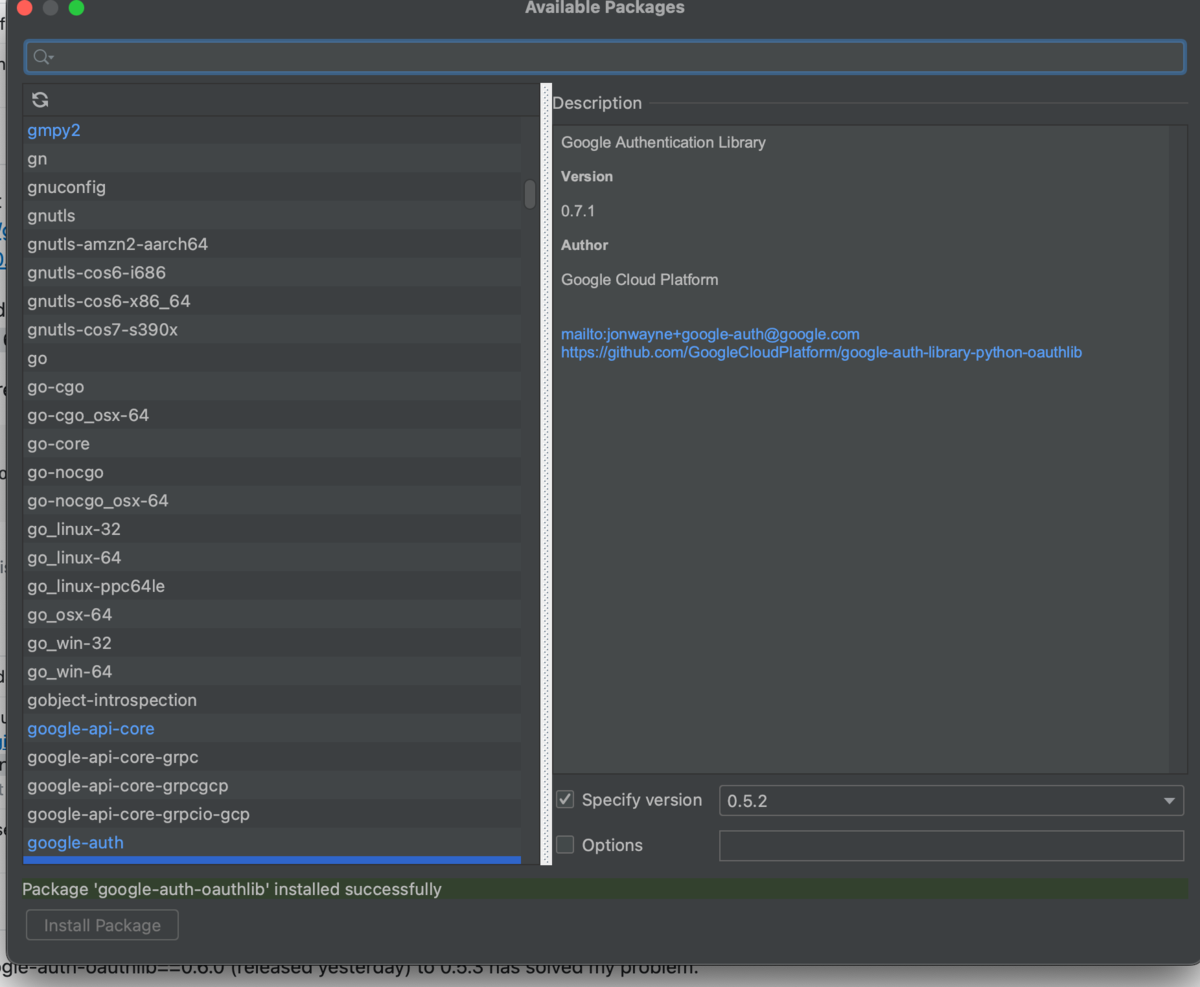Select the go_linux-64 package
This screenshot has height=987, width=1200.
click(x=272, y=558)
